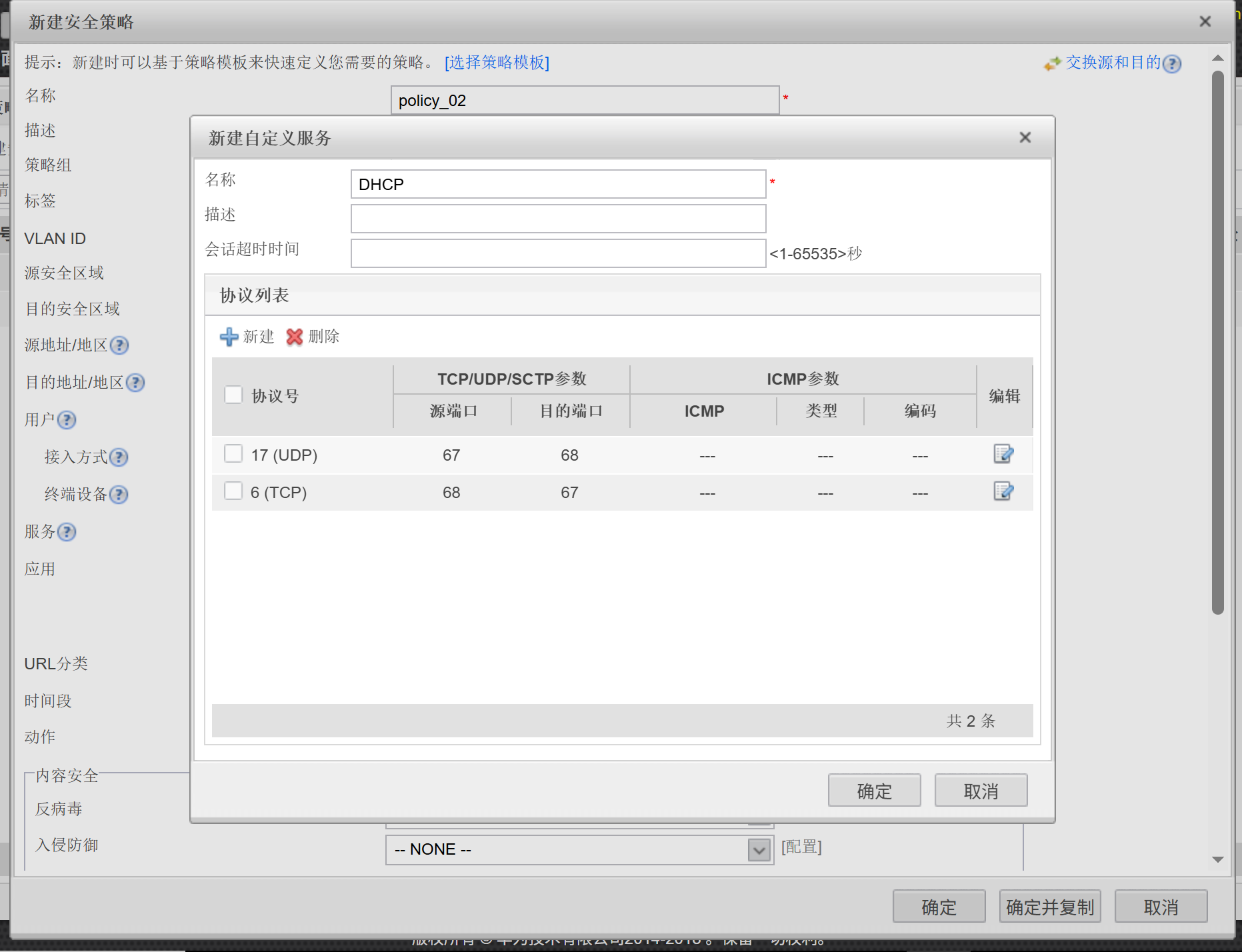Tick the select-all checkbox in protocol header
This screenshot has height=952, width=1242.
tap(233, 395)
